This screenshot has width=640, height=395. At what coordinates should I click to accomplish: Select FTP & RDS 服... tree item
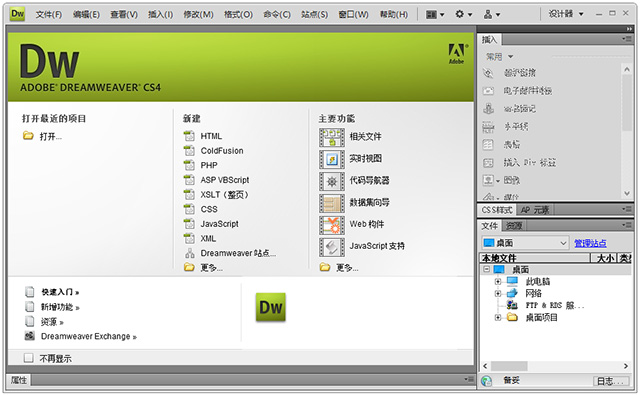pyautogui.click(x=554, y=305)
